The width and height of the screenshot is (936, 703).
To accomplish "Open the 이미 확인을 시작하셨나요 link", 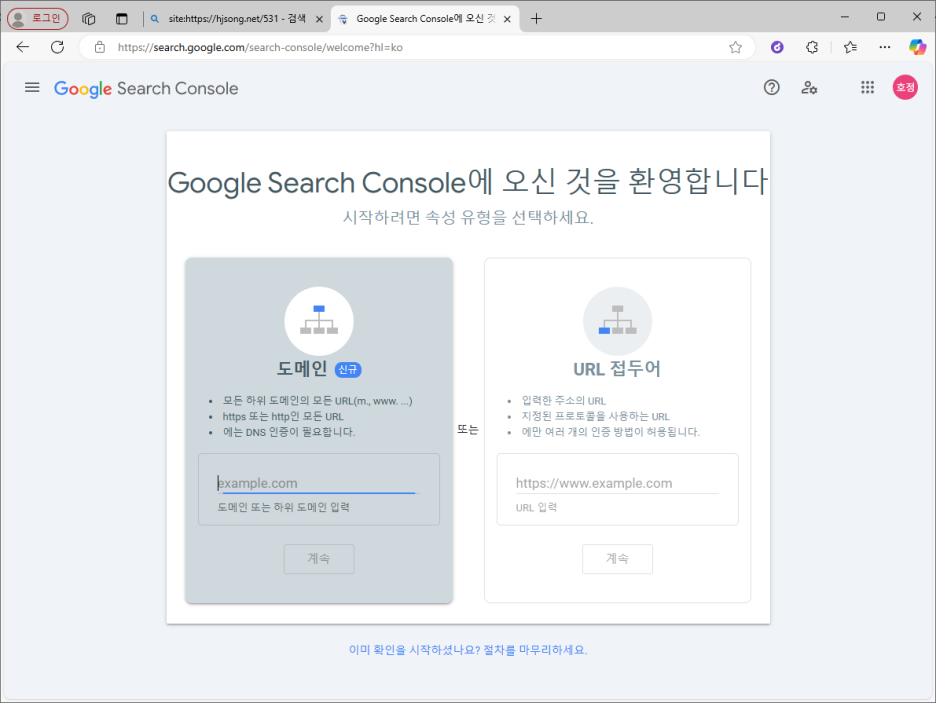I will coord(468,650).
